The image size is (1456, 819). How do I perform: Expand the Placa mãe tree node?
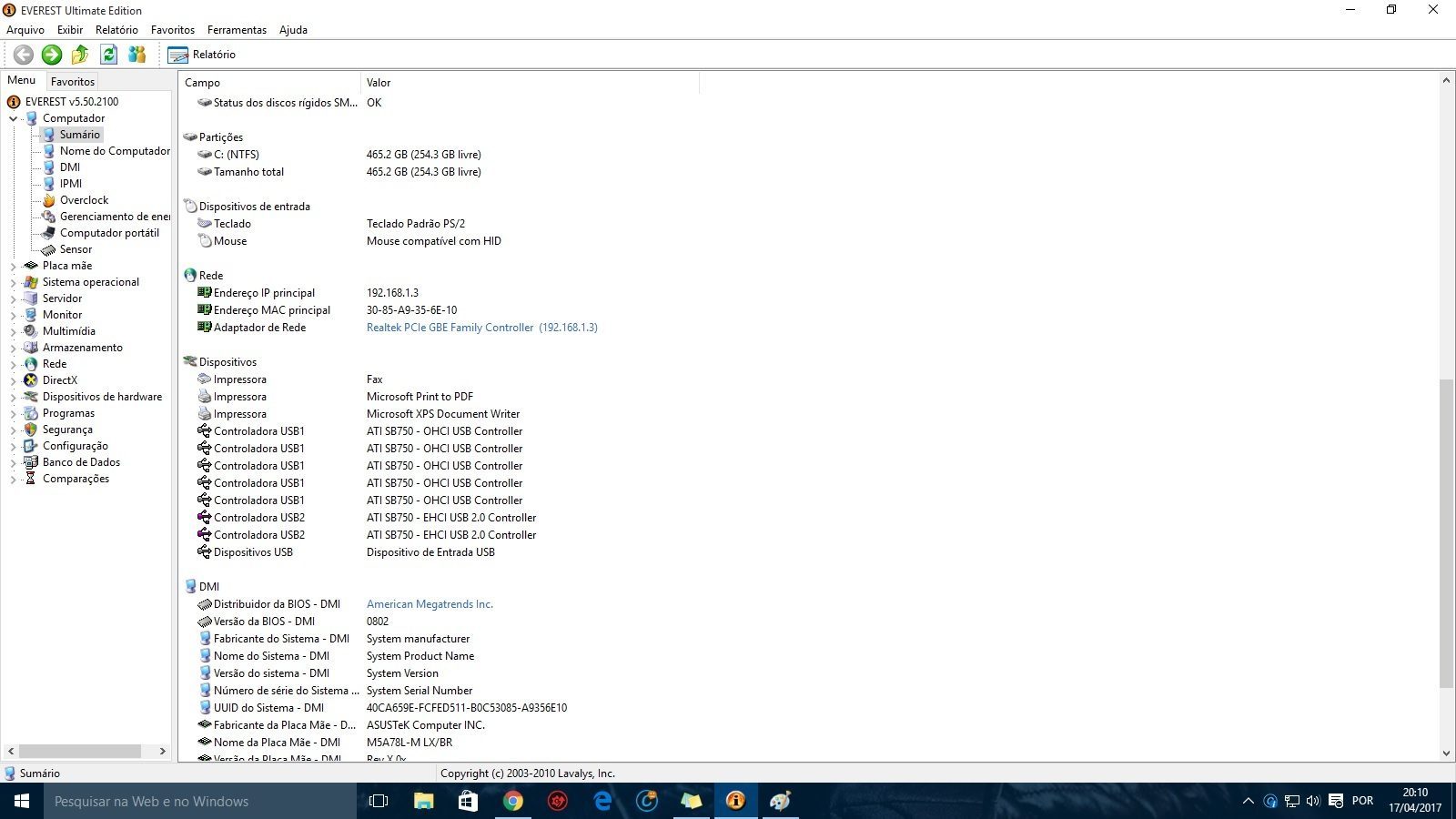pyautogui.click(x=13, y=266)
